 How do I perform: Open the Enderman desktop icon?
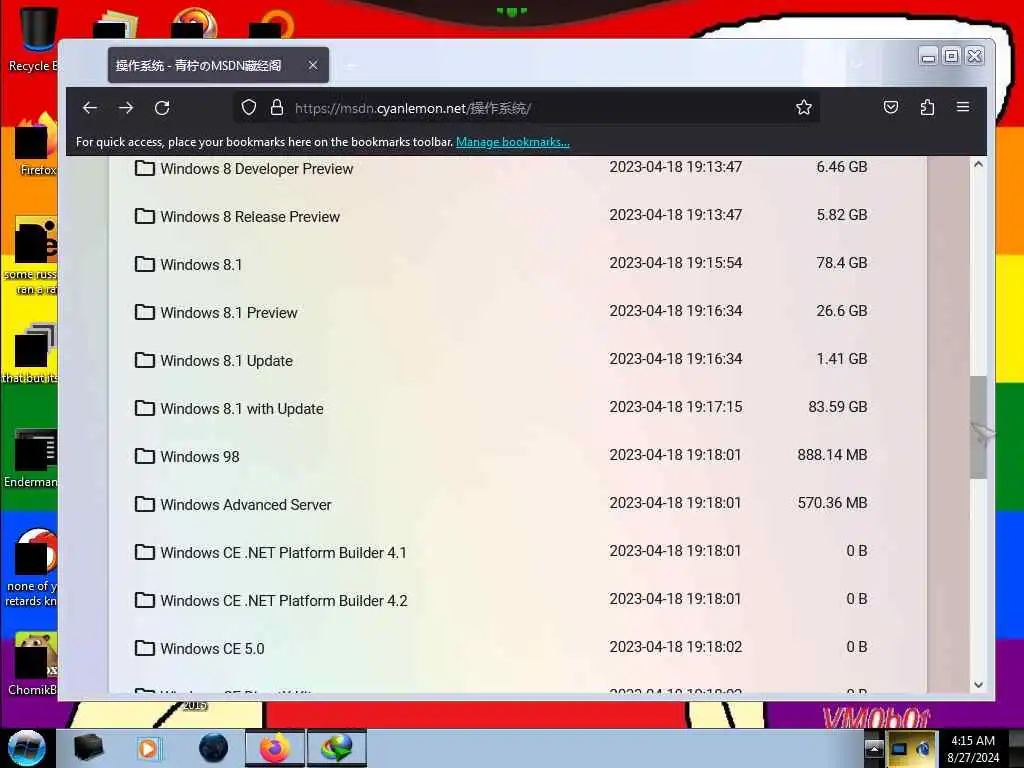point(31,457)
